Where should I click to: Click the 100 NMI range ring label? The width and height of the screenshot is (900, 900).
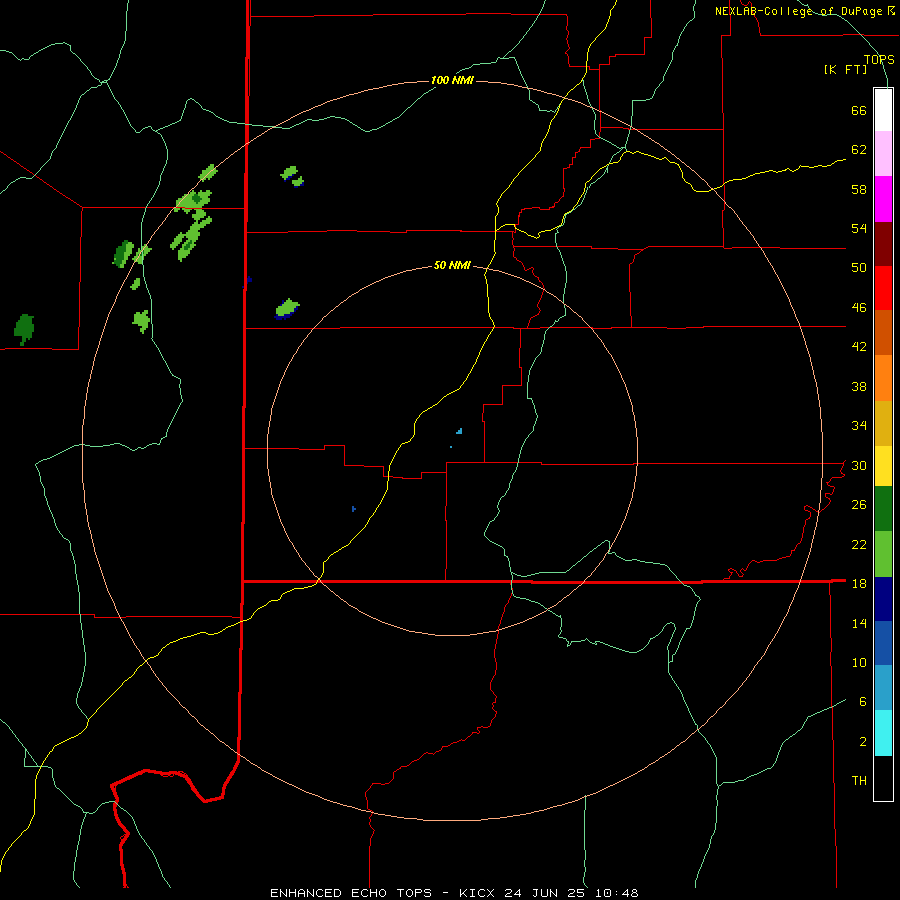[452, 80]
